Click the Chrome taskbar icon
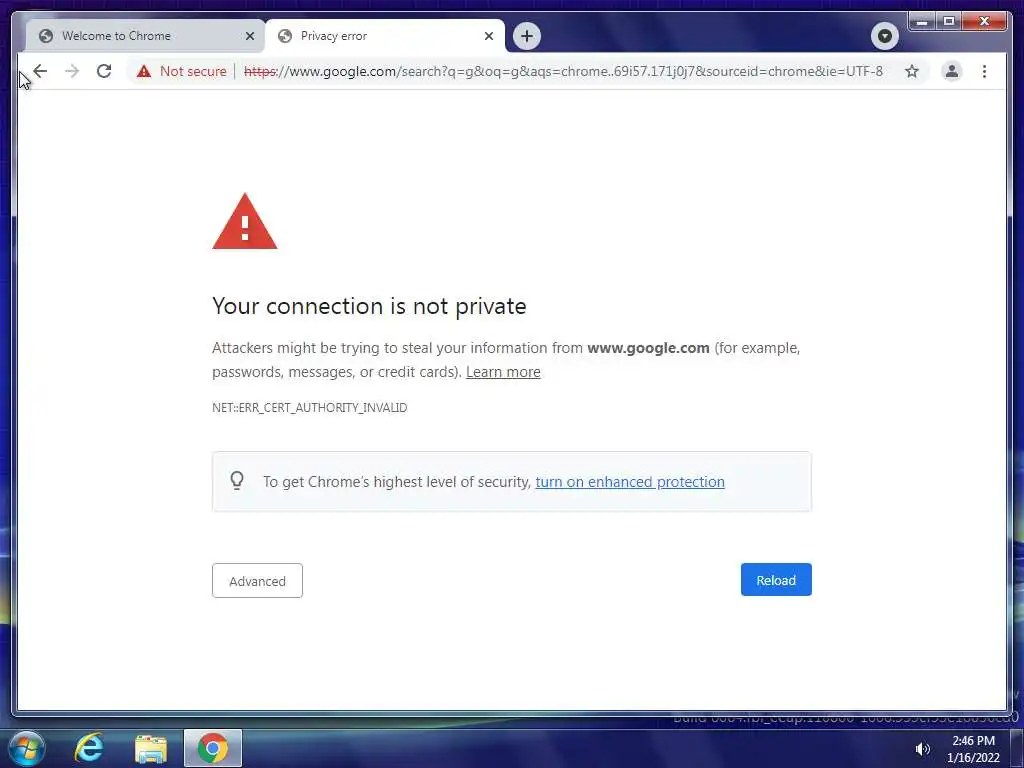 coord(213,748)
